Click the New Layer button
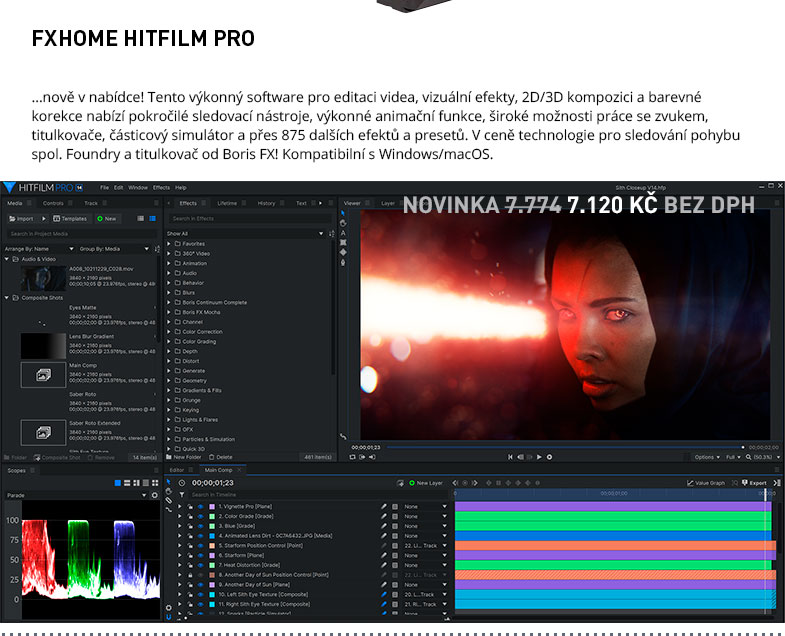This screenshot has height=636, width=785. 426,483
